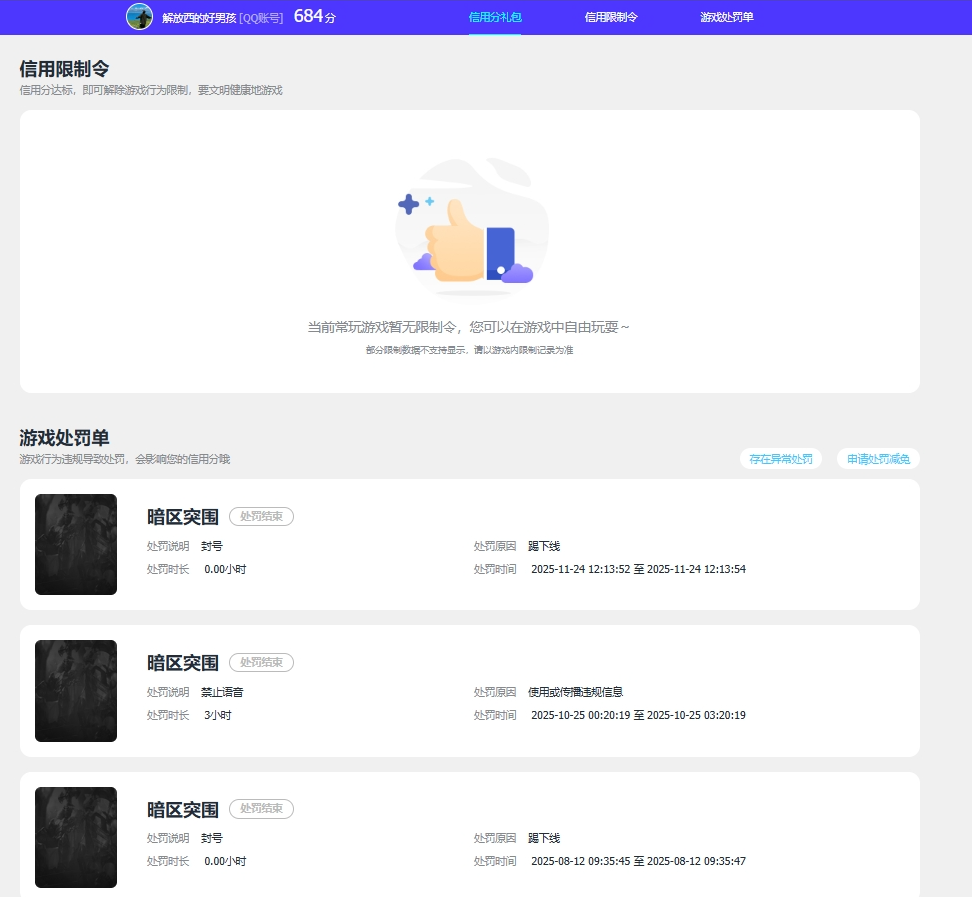The image size is (972, 897).
Task: Select the time range starting 2025-10-25 00:20:19
Action: [x=638, y=715]
